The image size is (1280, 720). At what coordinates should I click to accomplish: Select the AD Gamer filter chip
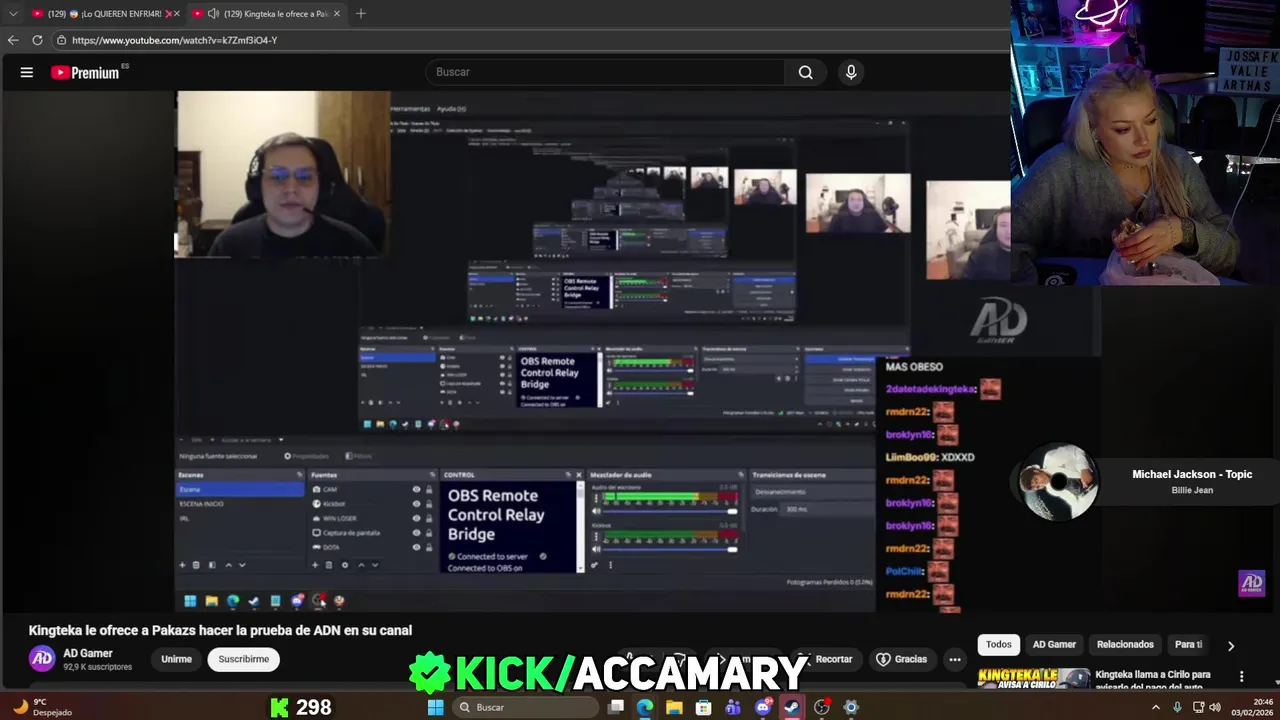click(x=1054, y=644)
